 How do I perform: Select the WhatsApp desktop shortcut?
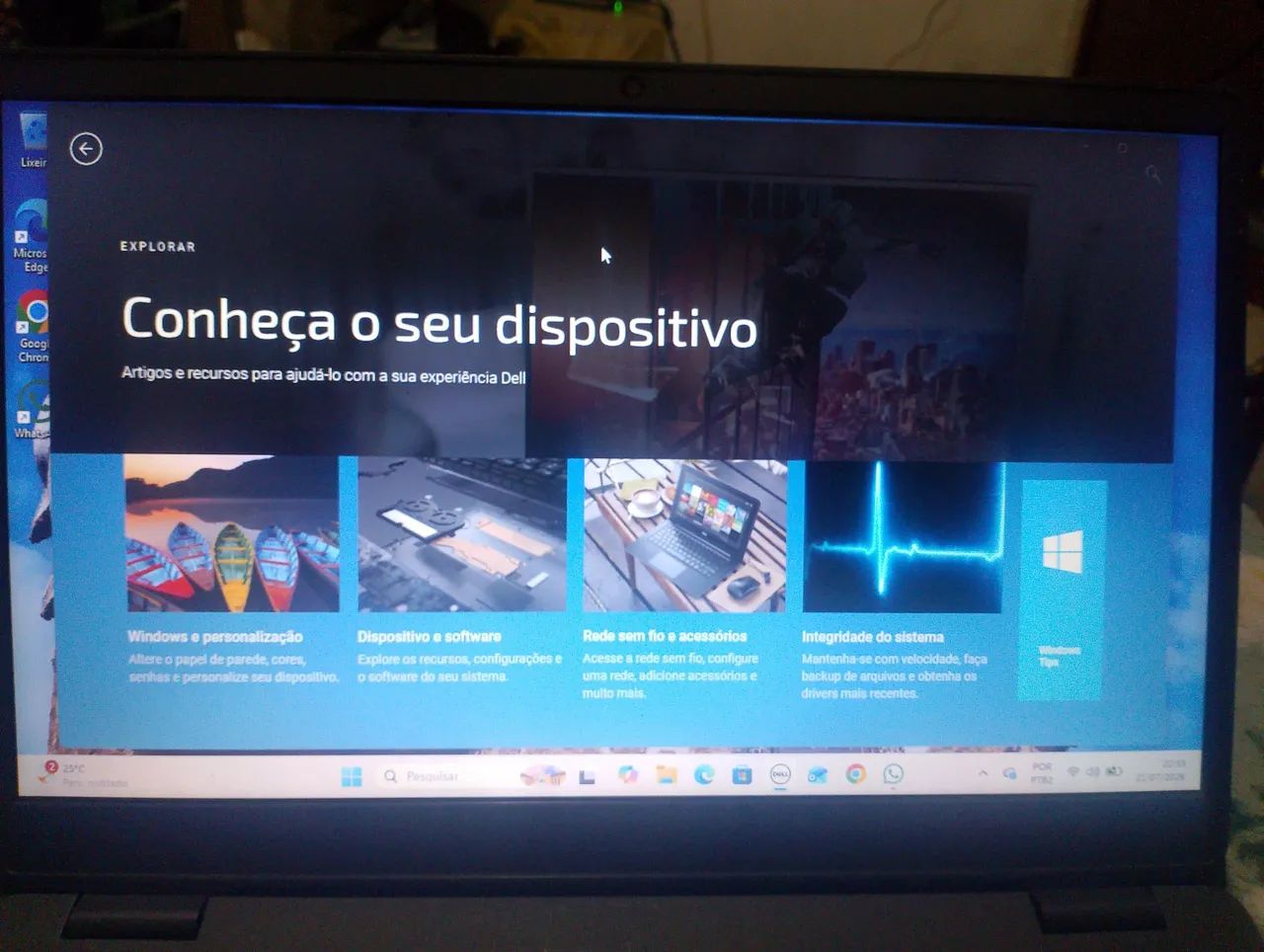tap(33, 411)
